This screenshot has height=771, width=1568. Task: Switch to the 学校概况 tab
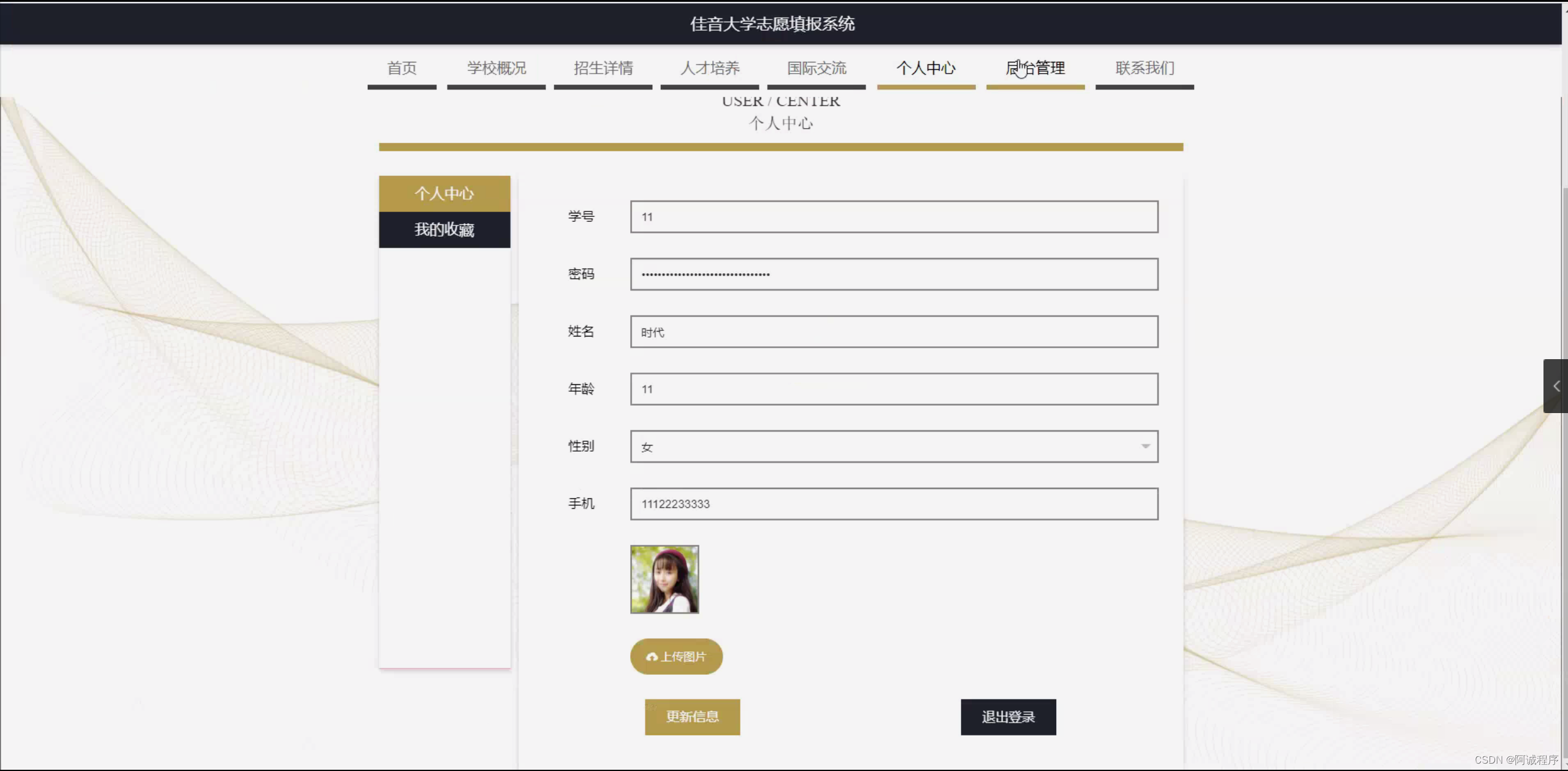496,69
